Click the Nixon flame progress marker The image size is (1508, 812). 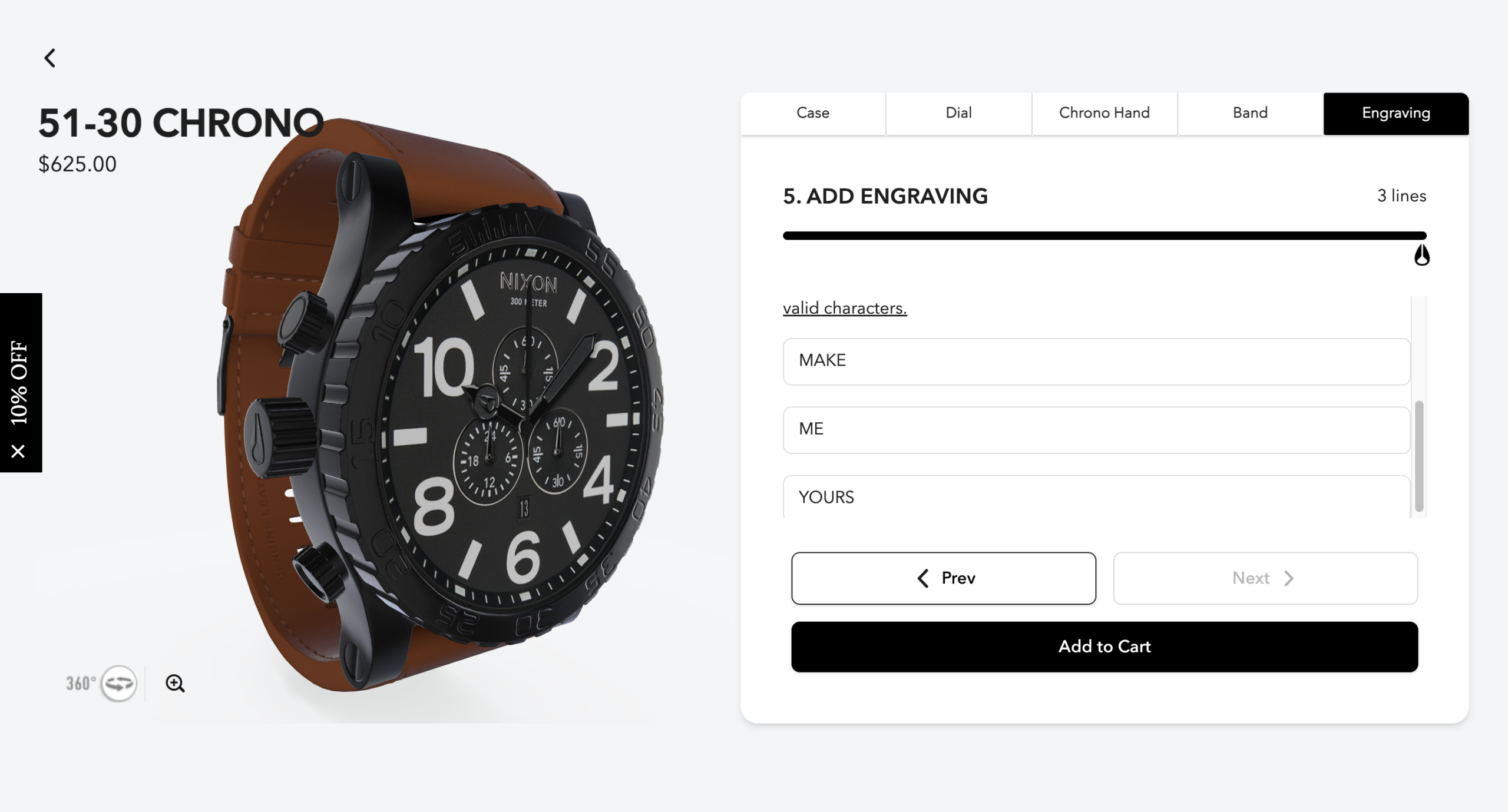pos(1422,255)
